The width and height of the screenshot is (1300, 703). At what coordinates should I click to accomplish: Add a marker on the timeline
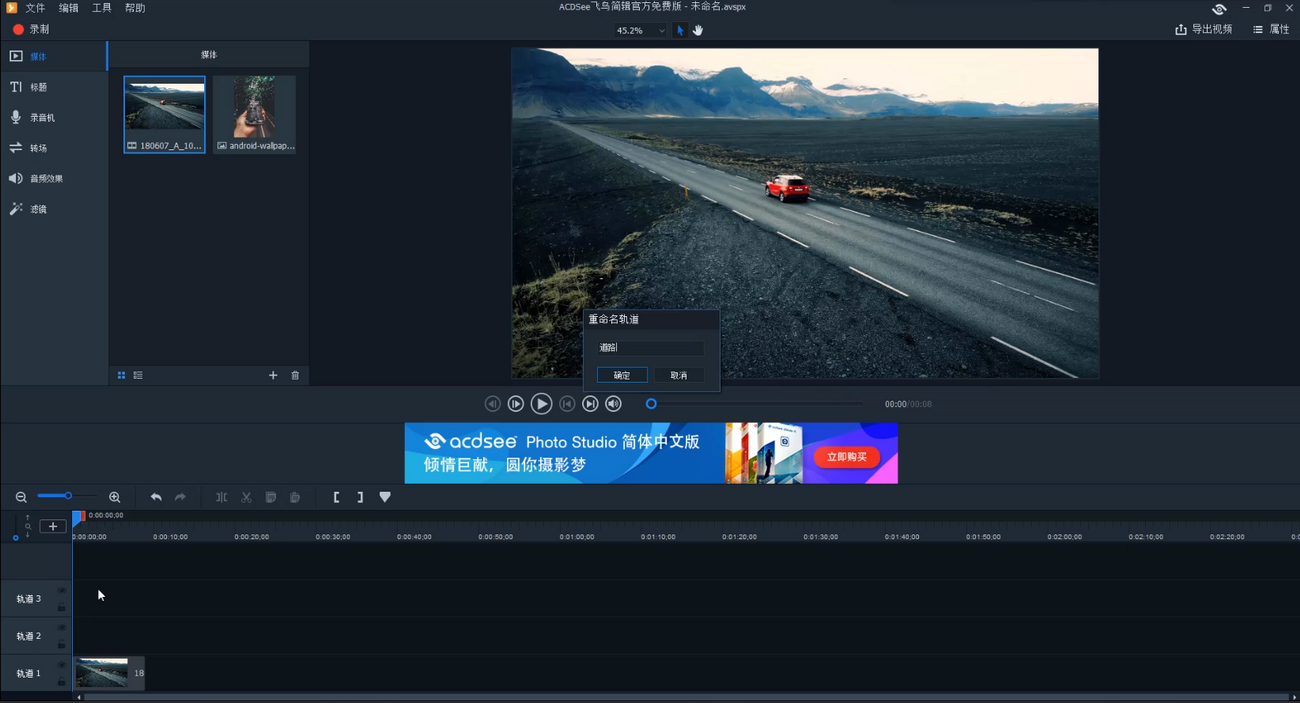pos(385,497)
